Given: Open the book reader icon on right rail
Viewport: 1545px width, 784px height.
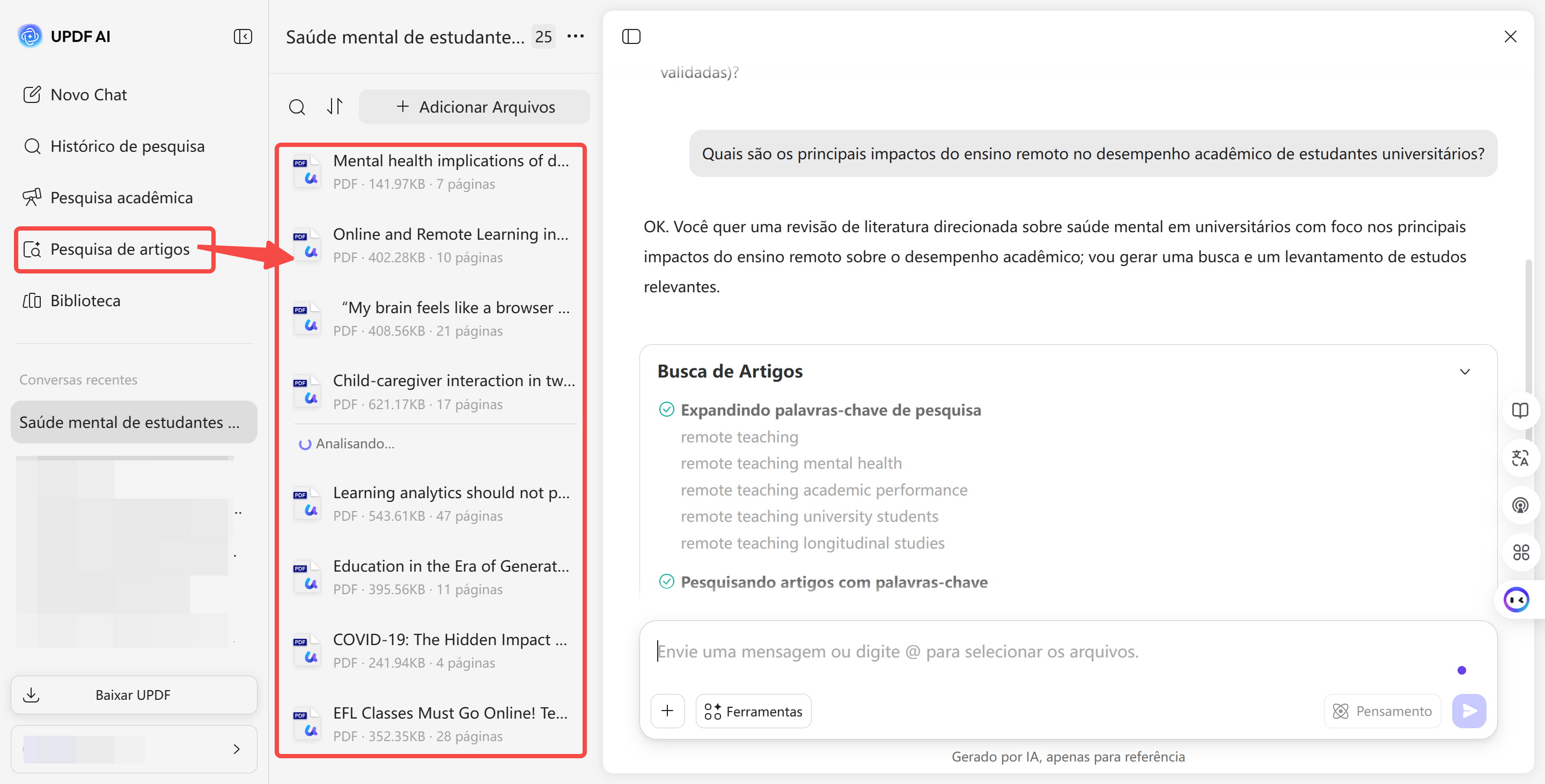Looking at the screenshot, I should tap(1520, 411).
